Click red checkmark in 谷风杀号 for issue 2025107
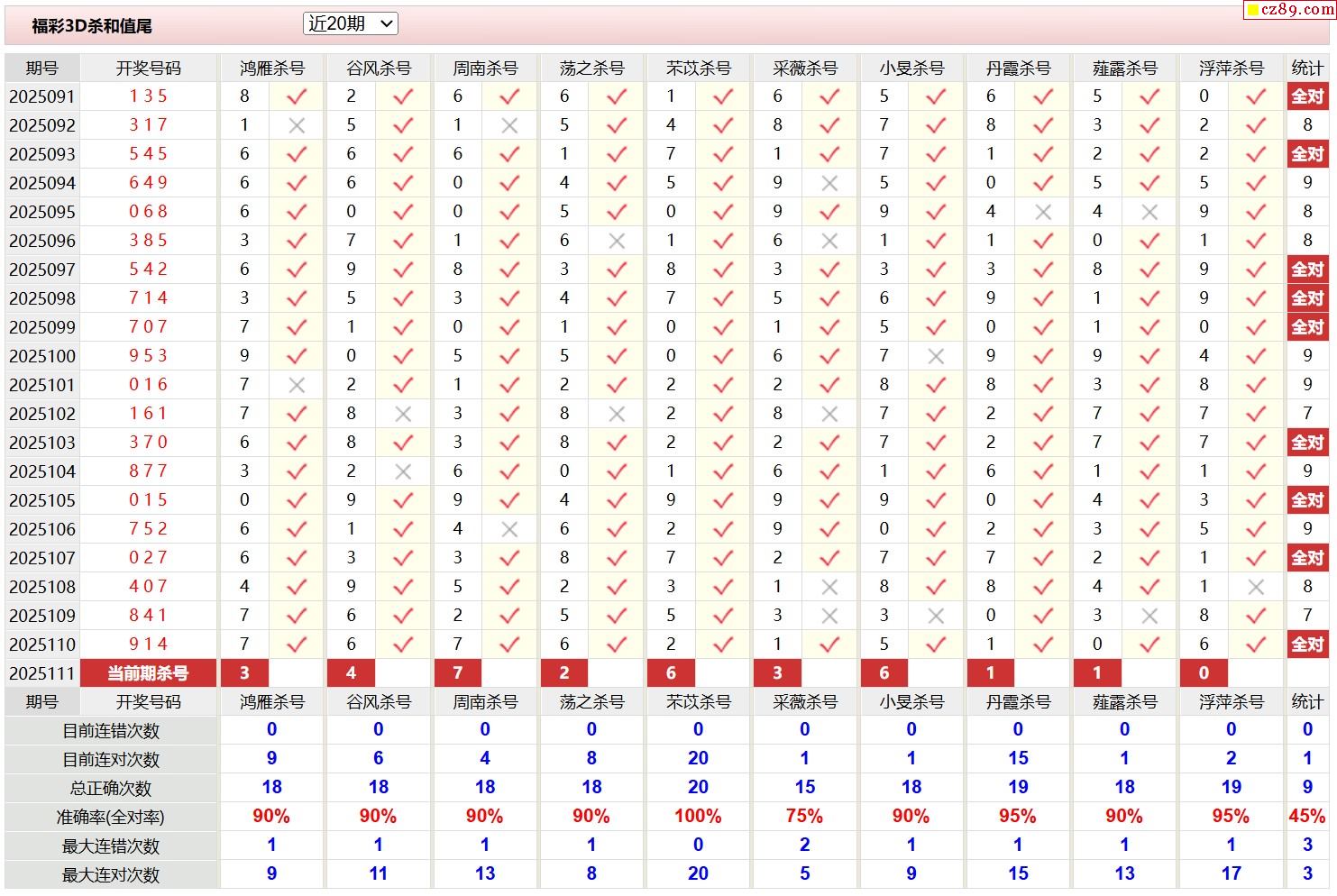 [403, 558]
